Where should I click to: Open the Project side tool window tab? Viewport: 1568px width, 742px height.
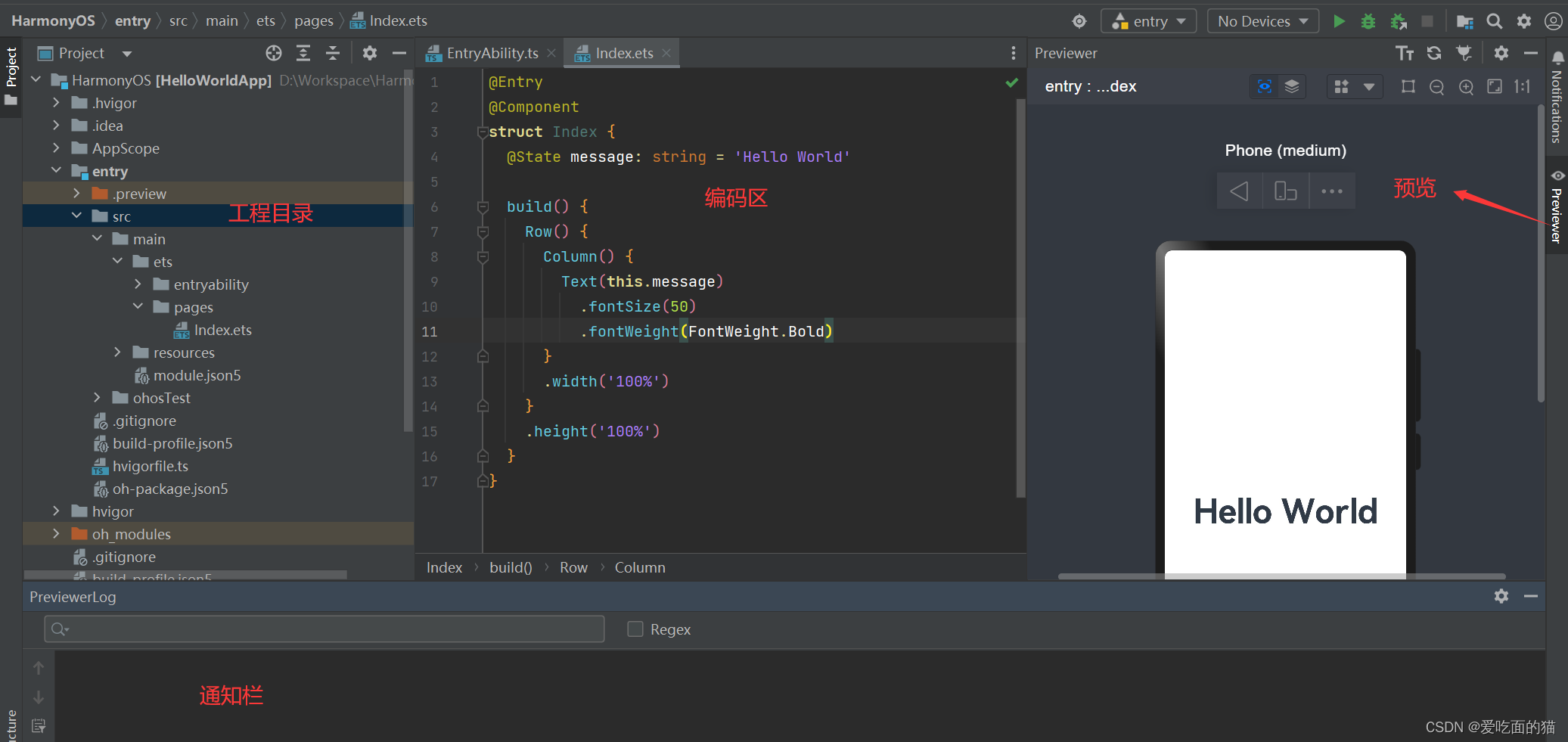11,76
